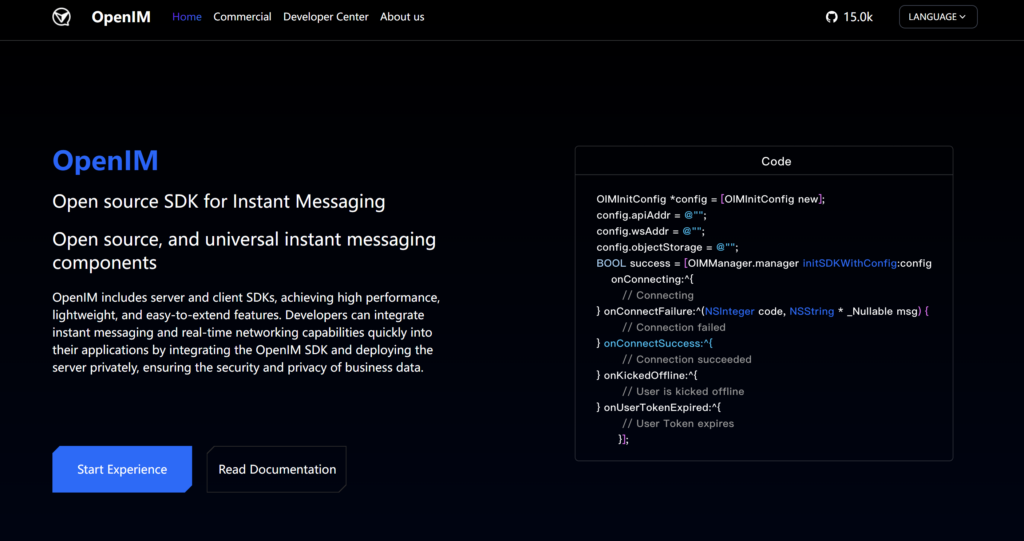
Task: Open the About us page
Action: [402, 17]
